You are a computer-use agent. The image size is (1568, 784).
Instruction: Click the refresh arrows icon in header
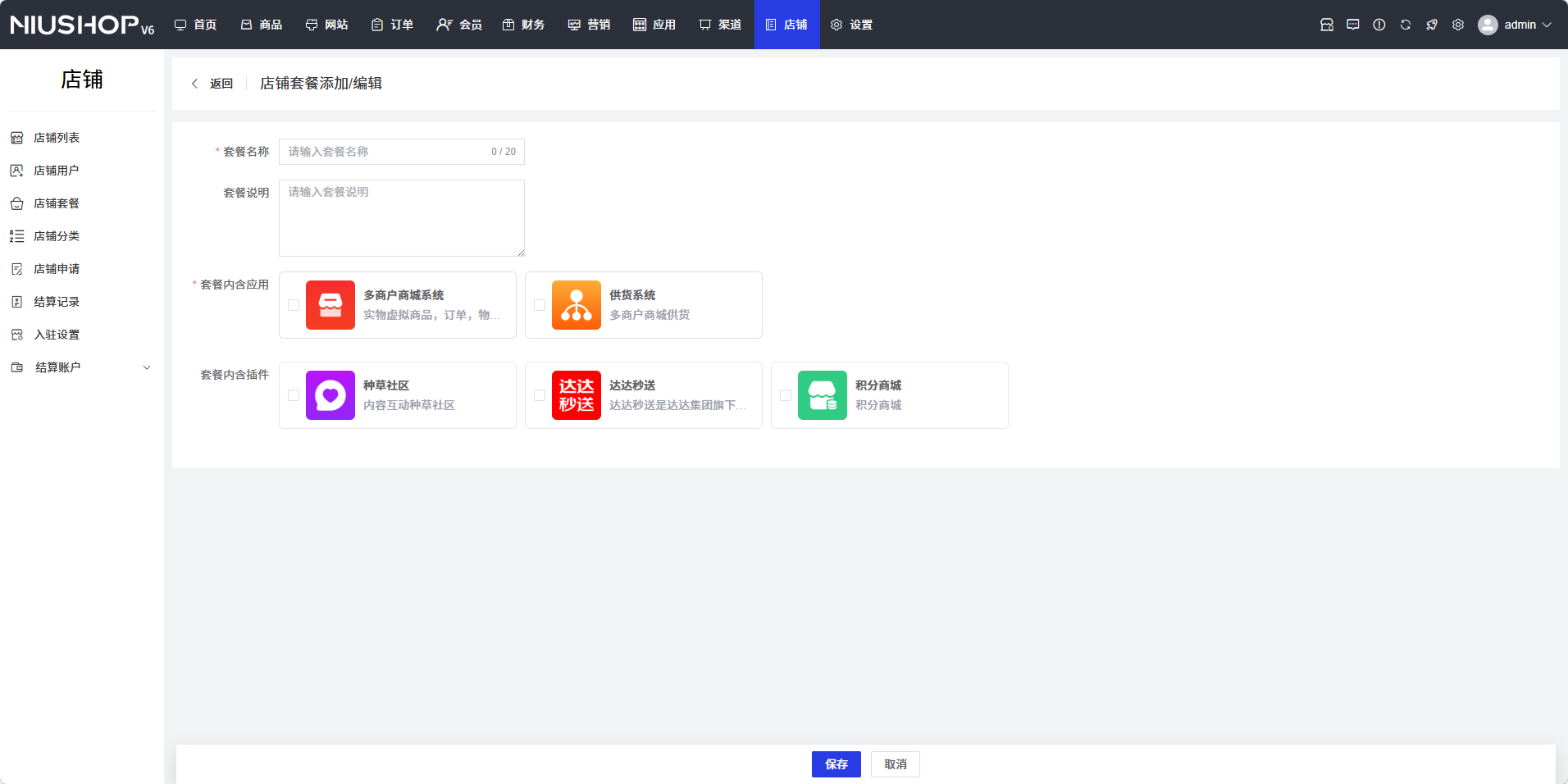click(1405, 25)
